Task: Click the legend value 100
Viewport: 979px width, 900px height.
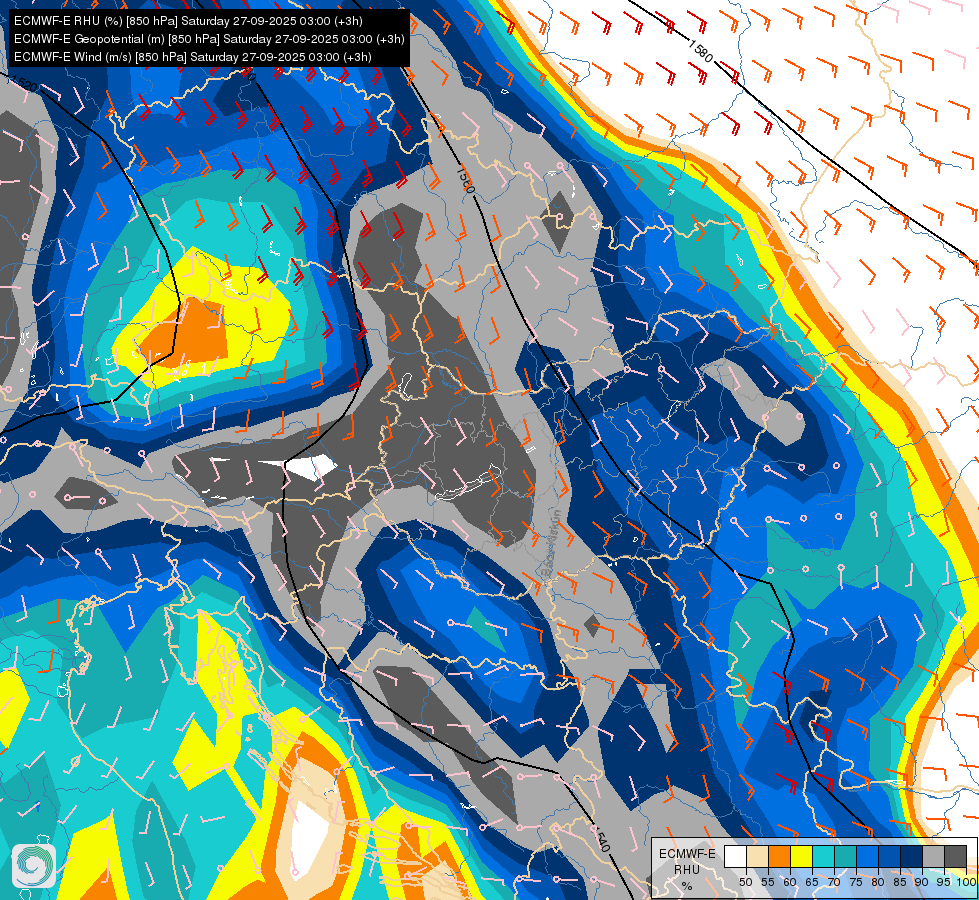Action: (967, 882)
